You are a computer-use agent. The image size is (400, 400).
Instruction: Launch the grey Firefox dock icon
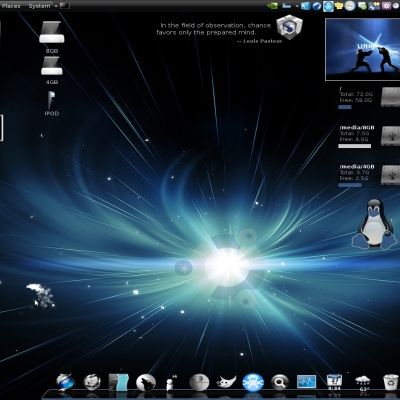[x=92, y=382]
